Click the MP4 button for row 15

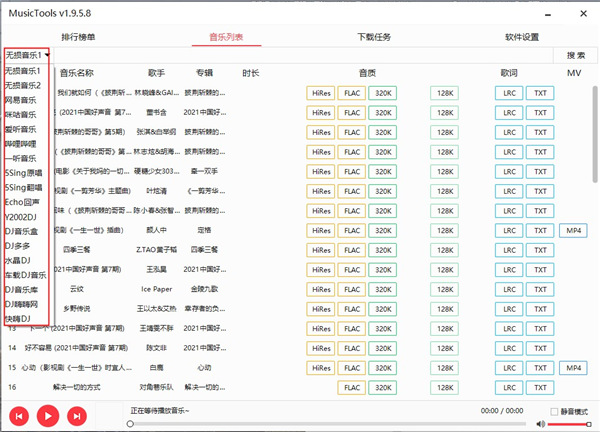point(573,368)
